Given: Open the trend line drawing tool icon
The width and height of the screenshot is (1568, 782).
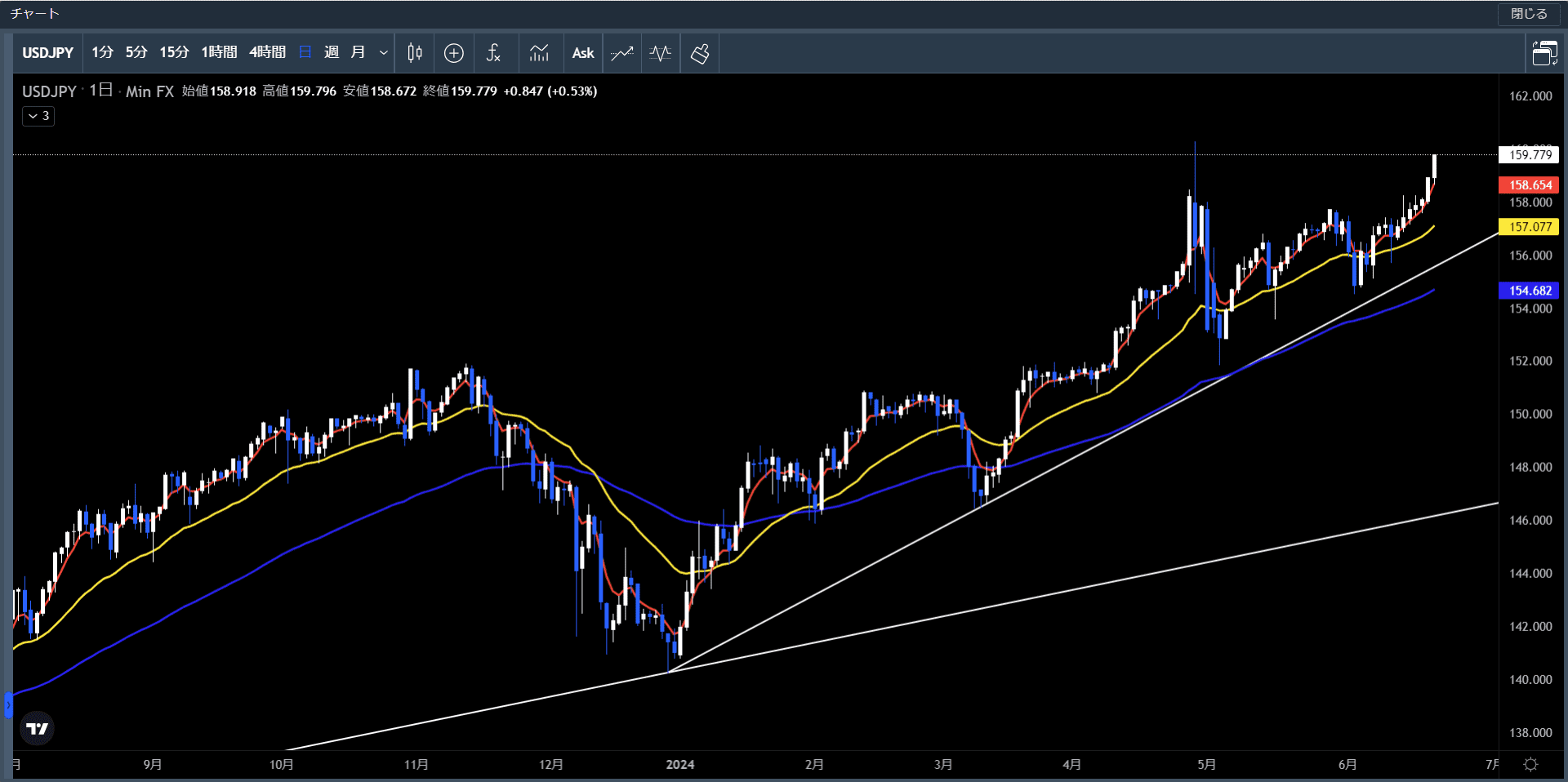Looking at the screenshot, I should pyautogui.click(x=622, y=53).
